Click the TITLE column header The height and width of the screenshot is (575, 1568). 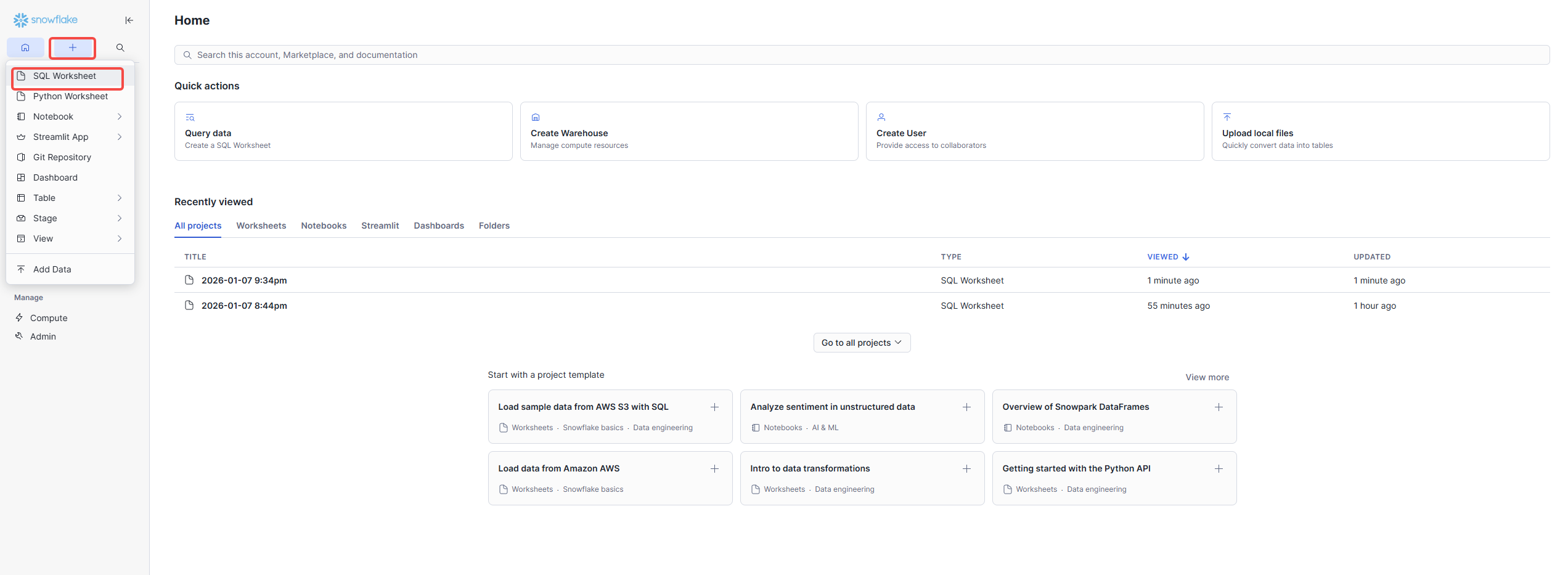pyautogui.click(x=195, y=257)
